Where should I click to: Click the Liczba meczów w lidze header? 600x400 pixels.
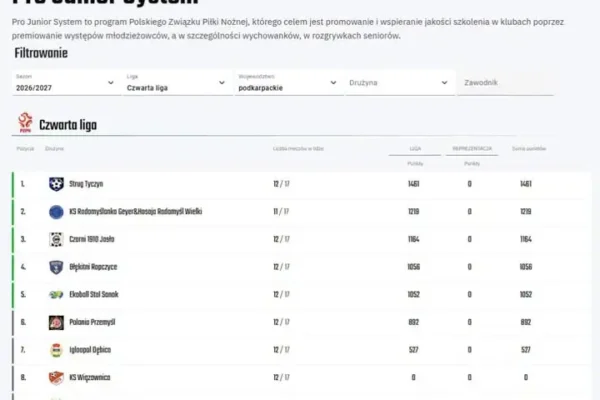[298, 149]
